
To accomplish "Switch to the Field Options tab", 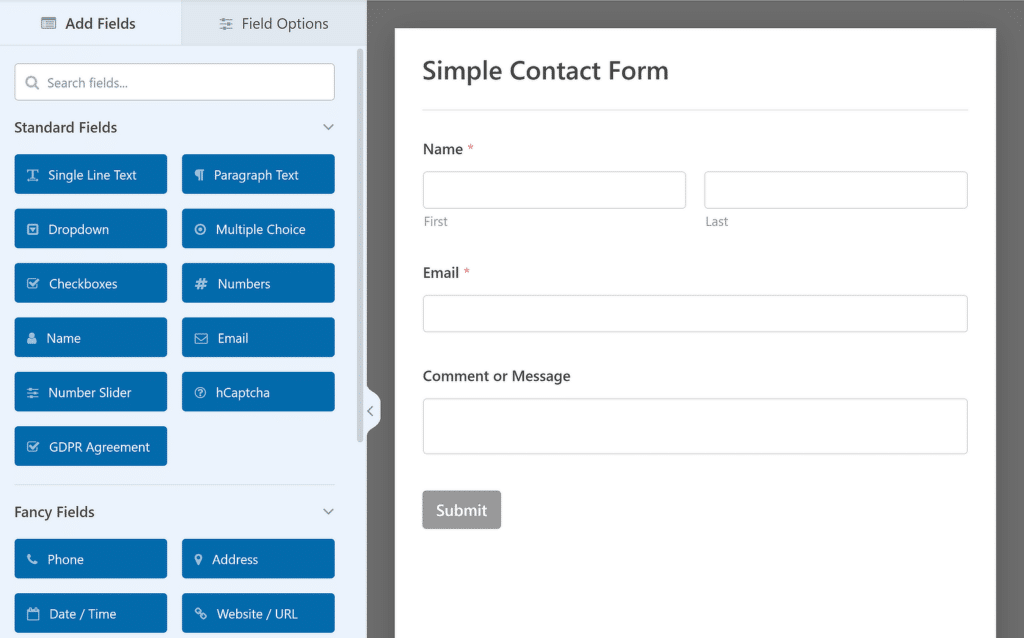I will click(273, 22).
